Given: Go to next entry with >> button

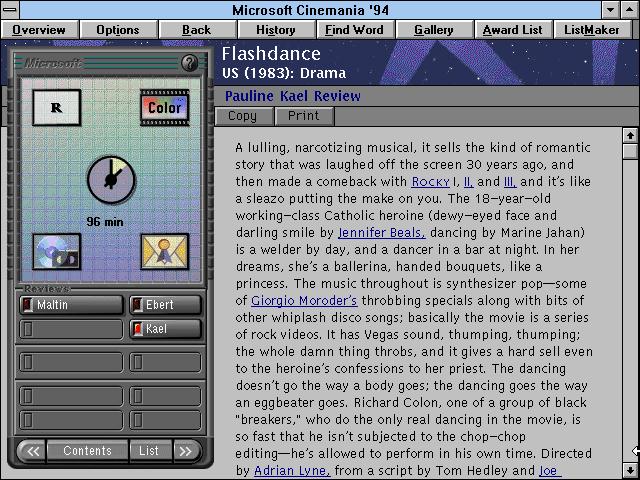Looking at the screenshot, I should [187, 451].
